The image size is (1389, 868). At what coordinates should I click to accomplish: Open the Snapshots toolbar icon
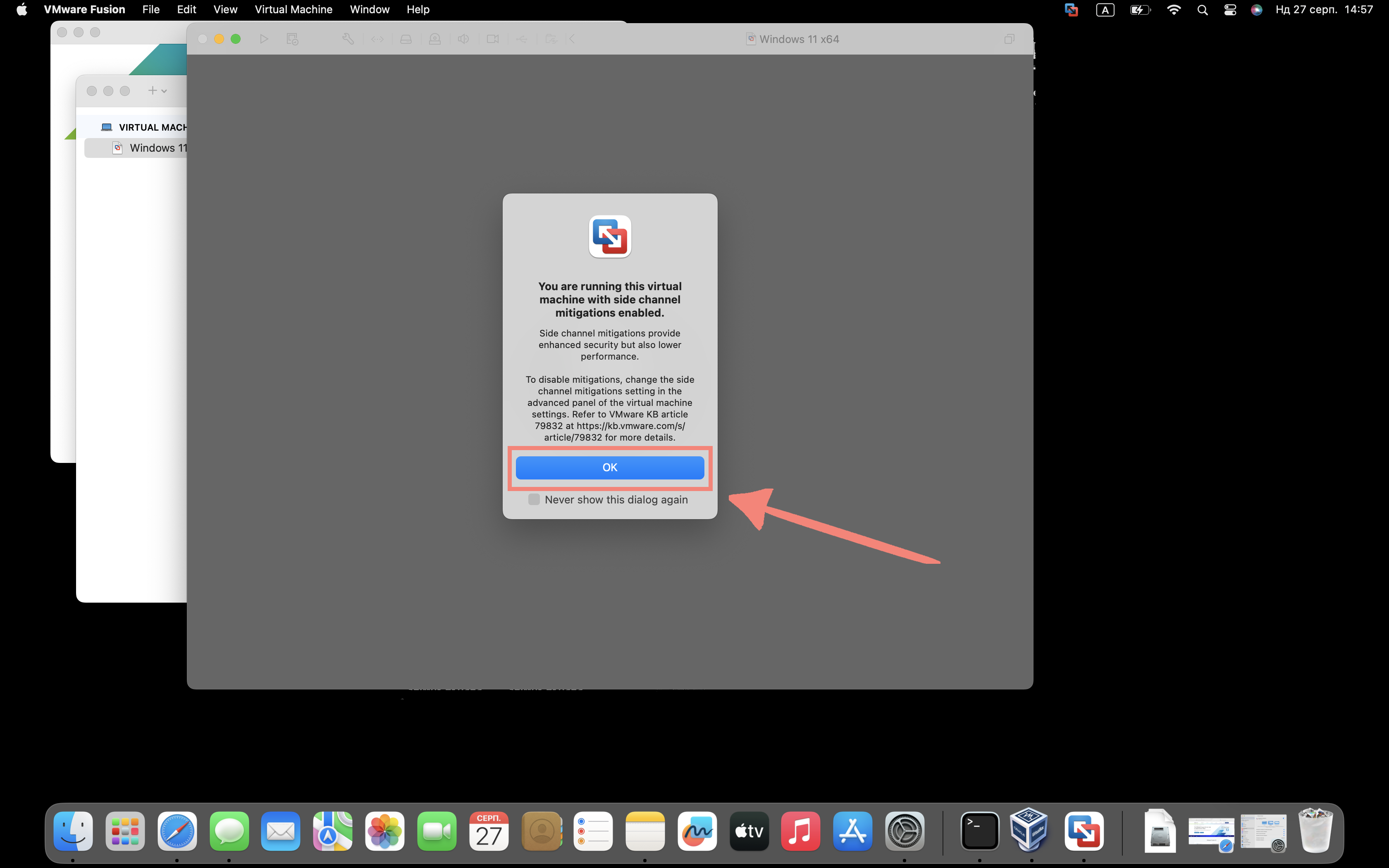(293, 39)
